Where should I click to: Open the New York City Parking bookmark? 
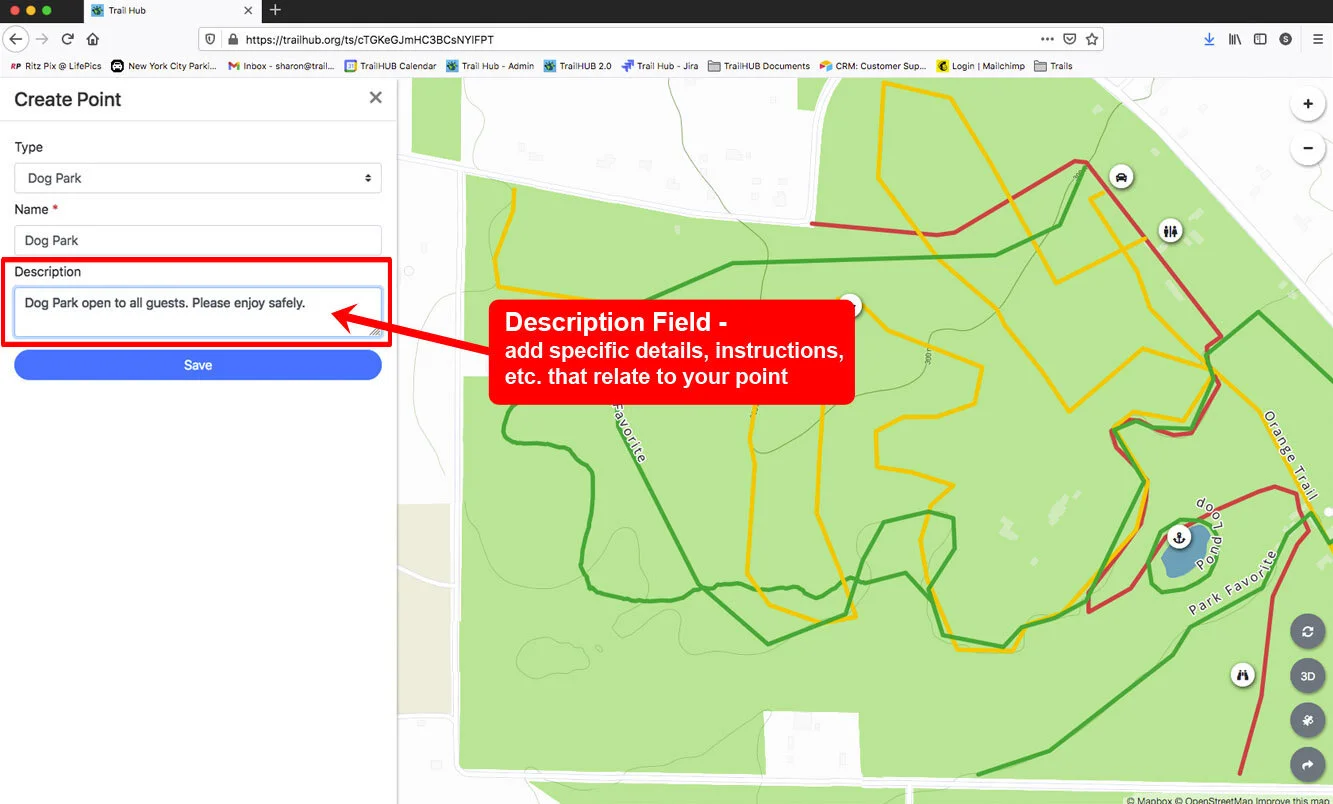(164, 66)
